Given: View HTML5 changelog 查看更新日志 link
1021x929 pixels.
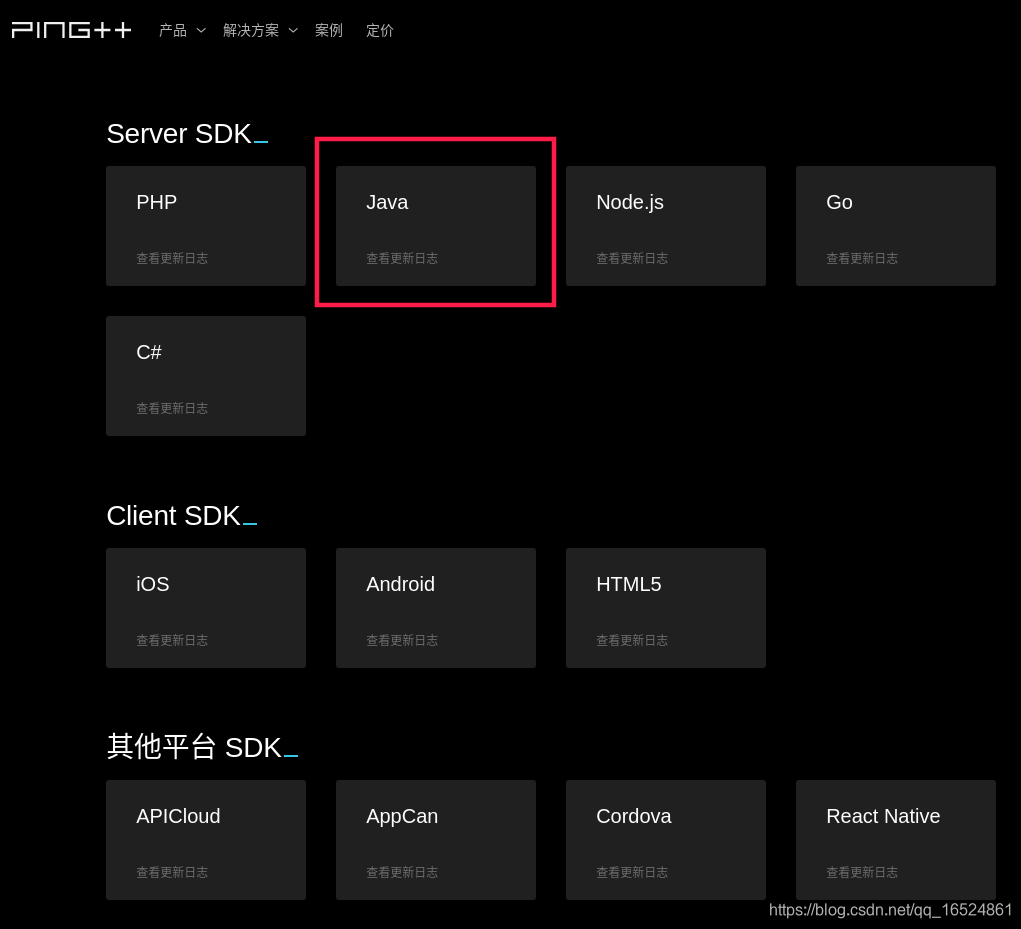Looking at the screenshot, I should click(632, 641).
